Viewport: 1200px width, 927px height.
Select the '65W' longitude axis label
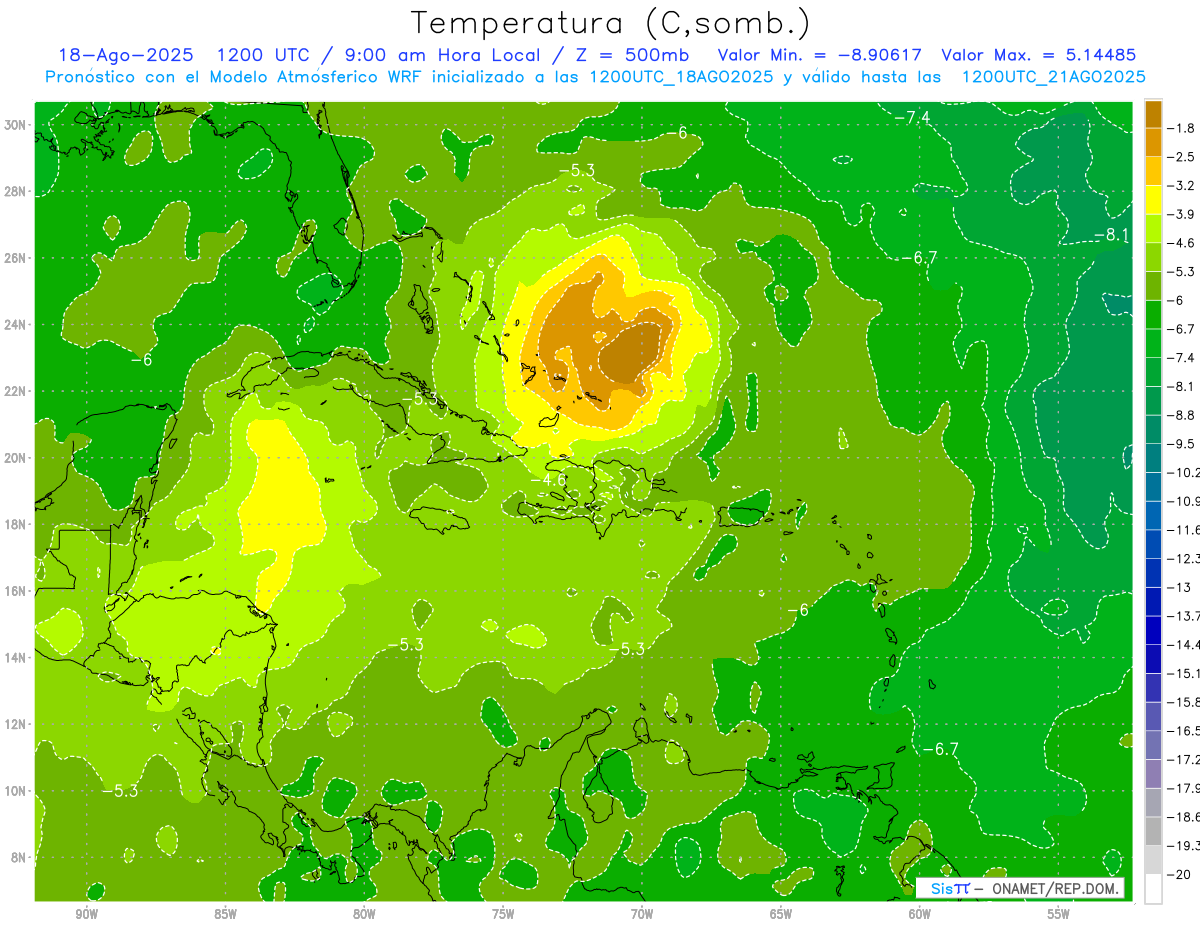[781, 914]
